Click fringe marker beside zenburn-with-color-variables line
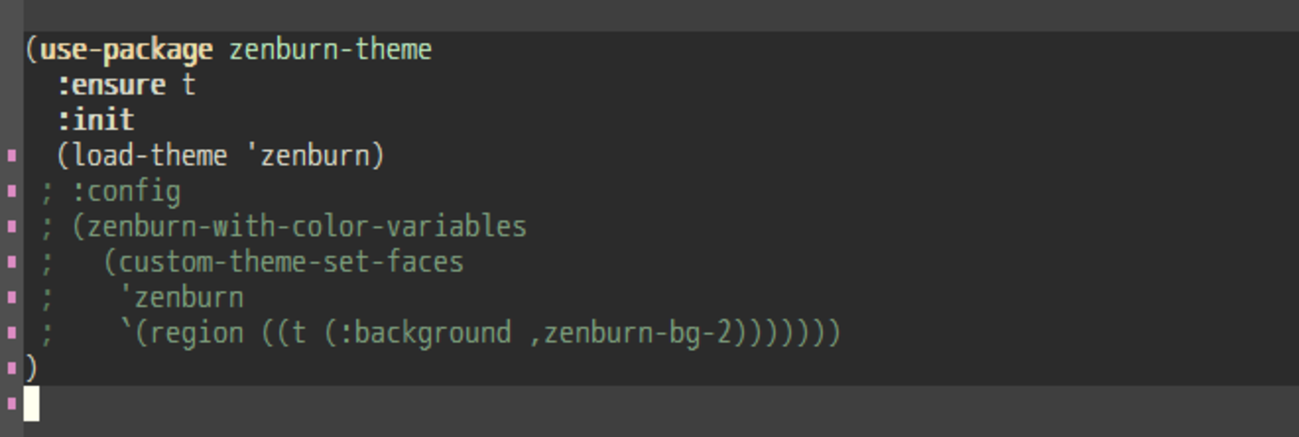The height and width of the screenshot is (437, 1299). (12, 227)
